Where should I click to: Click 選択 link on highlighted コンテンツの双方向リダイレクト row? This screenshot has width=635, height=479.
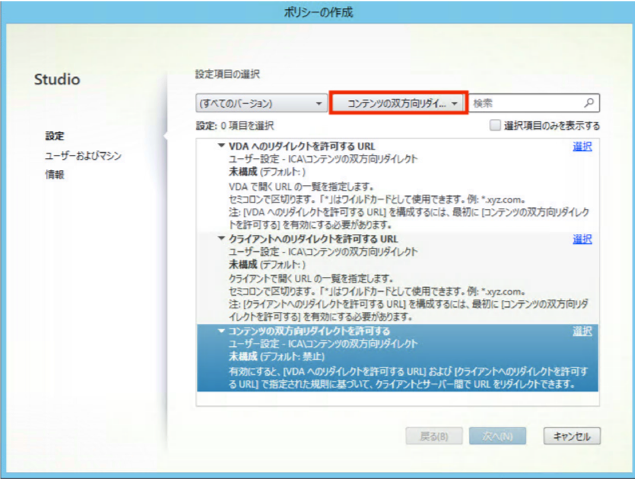582,331
